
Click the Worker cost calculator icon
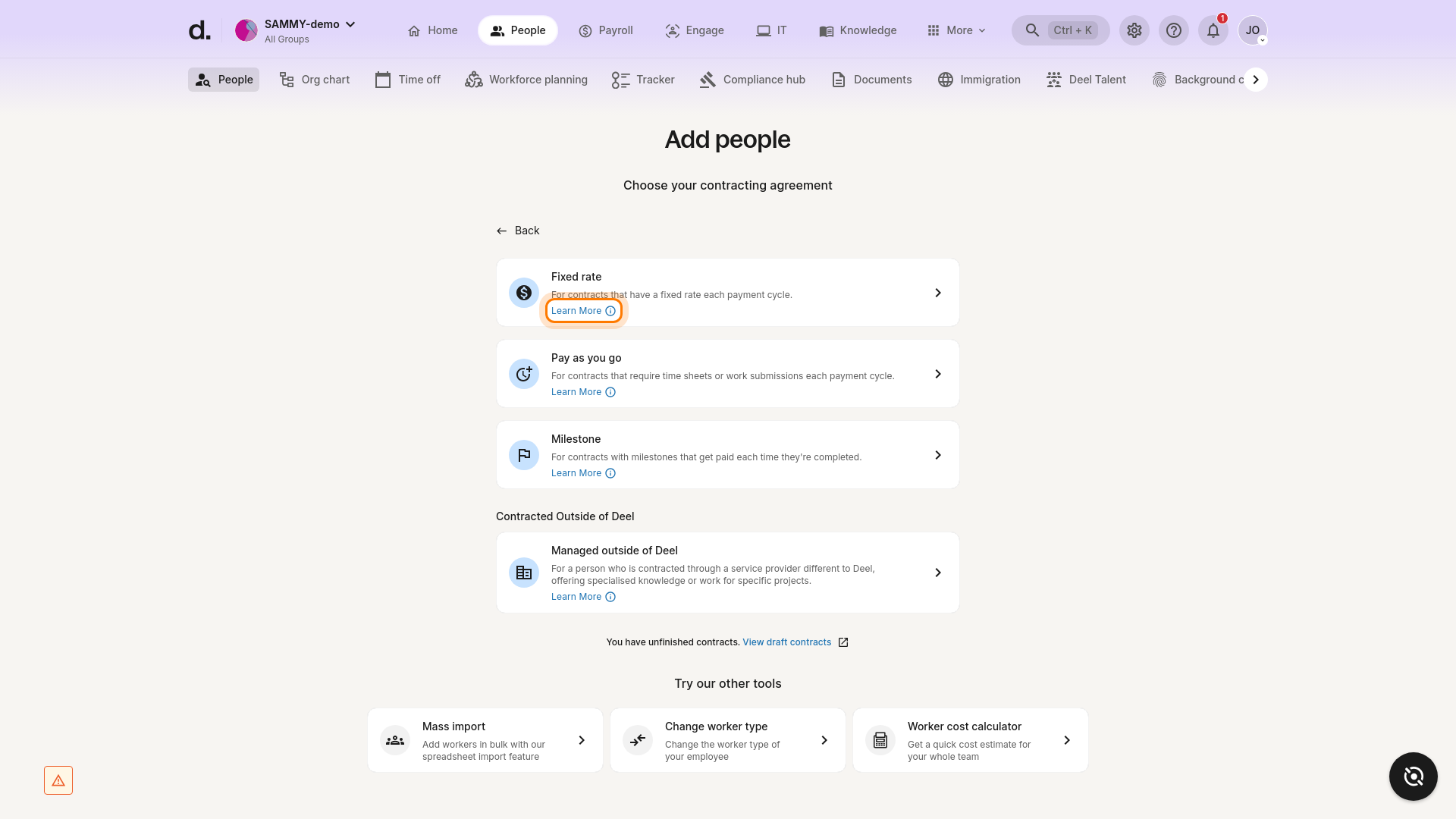[880, 740]
